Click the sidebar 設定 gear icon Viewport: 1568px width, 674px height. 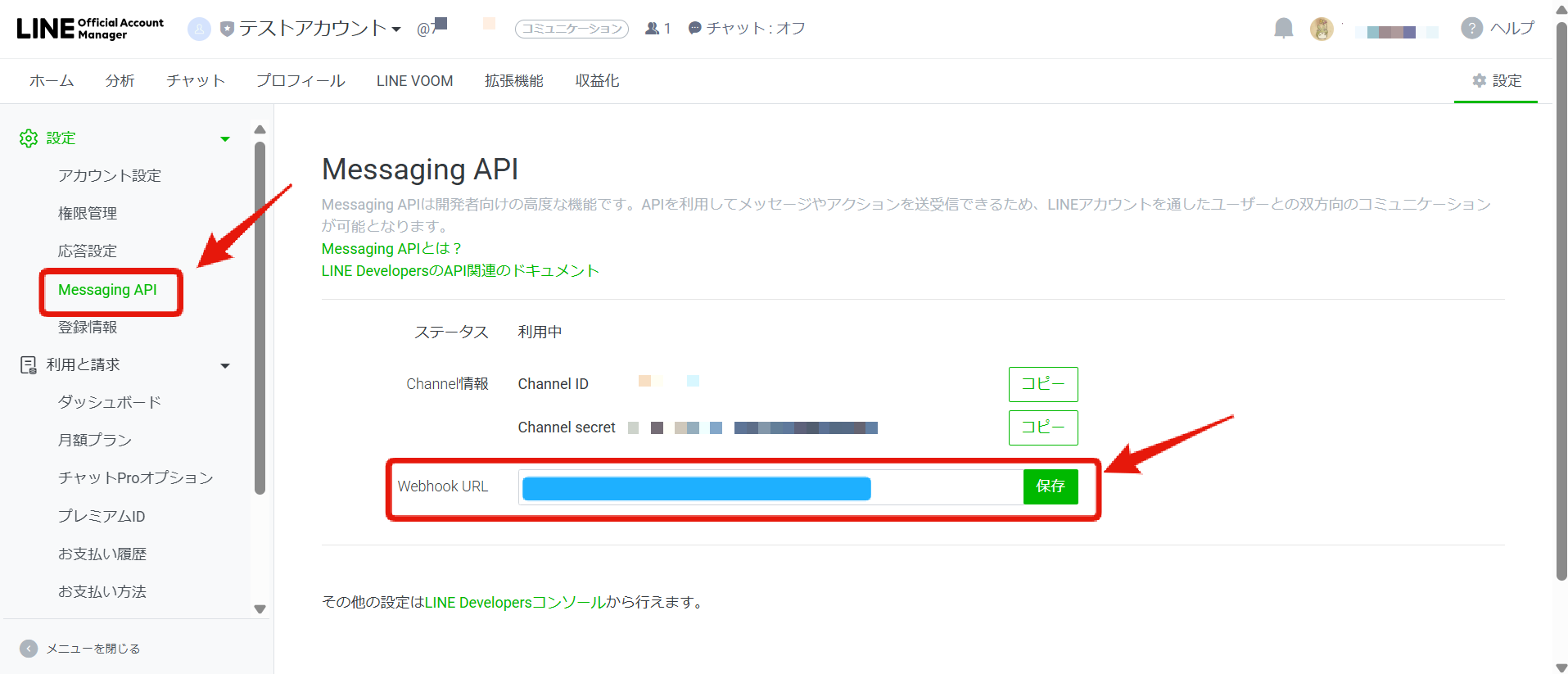tap(29, 138)
